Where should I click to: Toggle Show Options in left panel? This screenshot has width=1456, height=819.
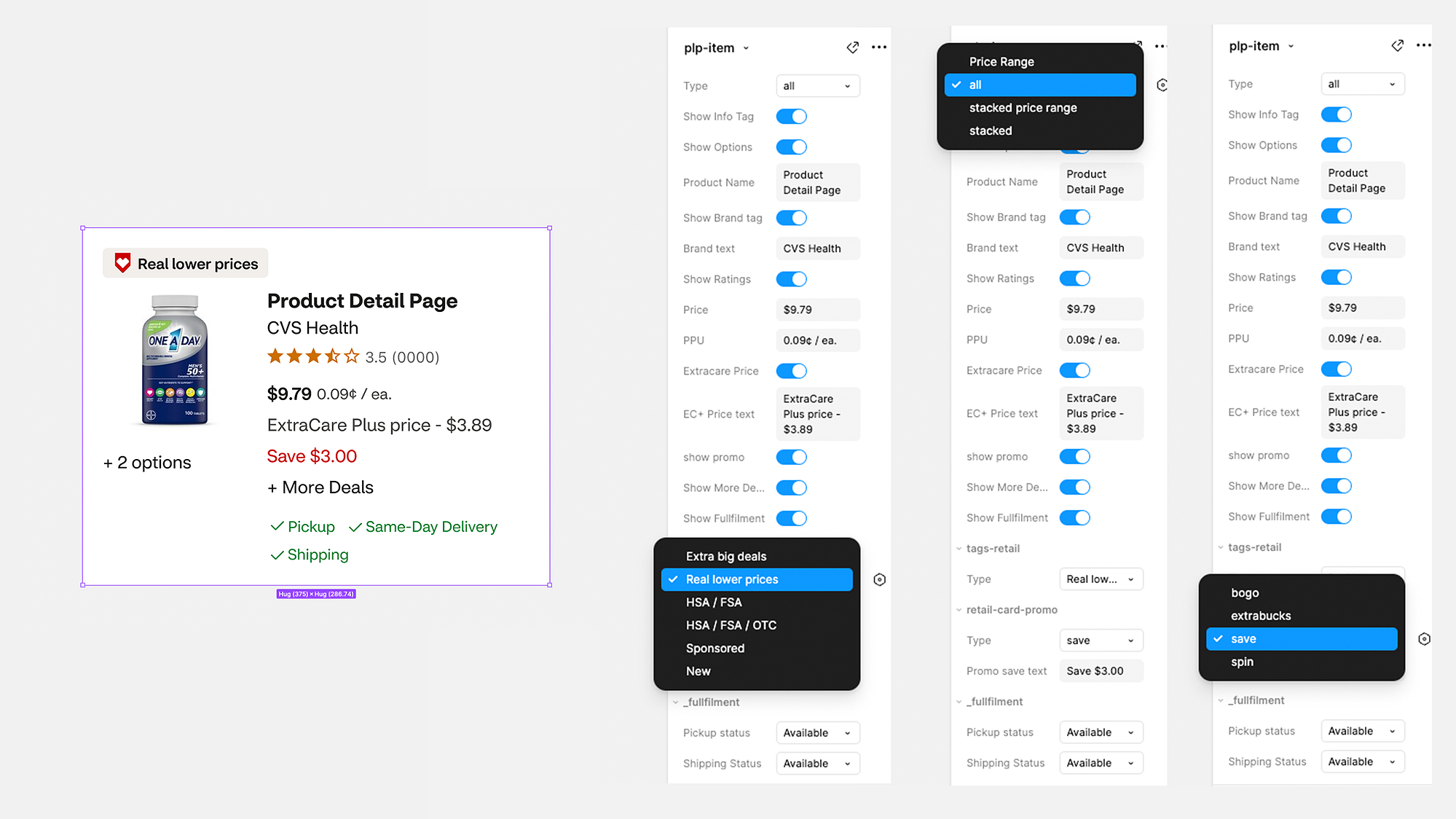tap(792, 147)
